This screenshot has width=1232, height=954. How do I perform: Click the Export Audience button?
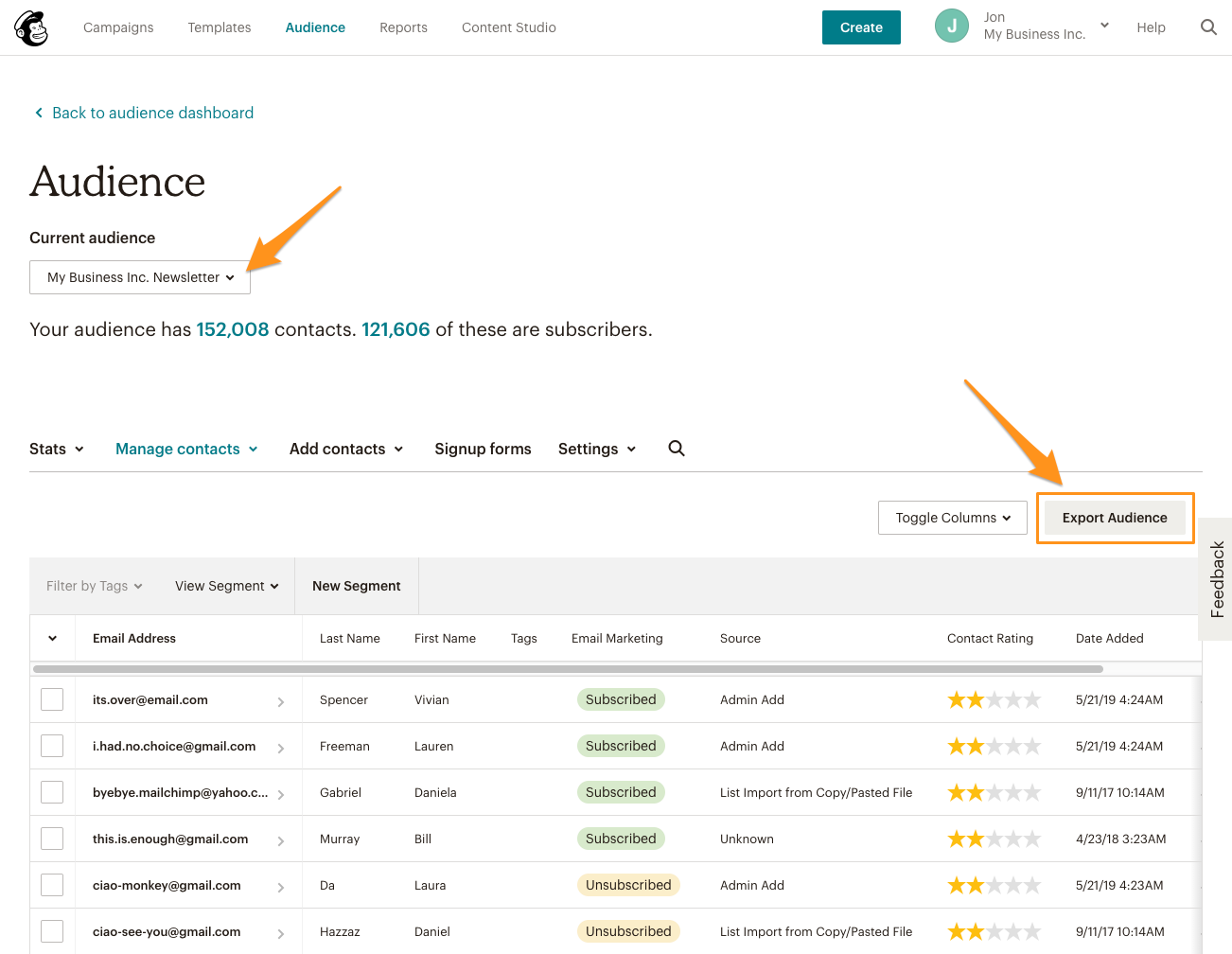tap(1115, 518)
